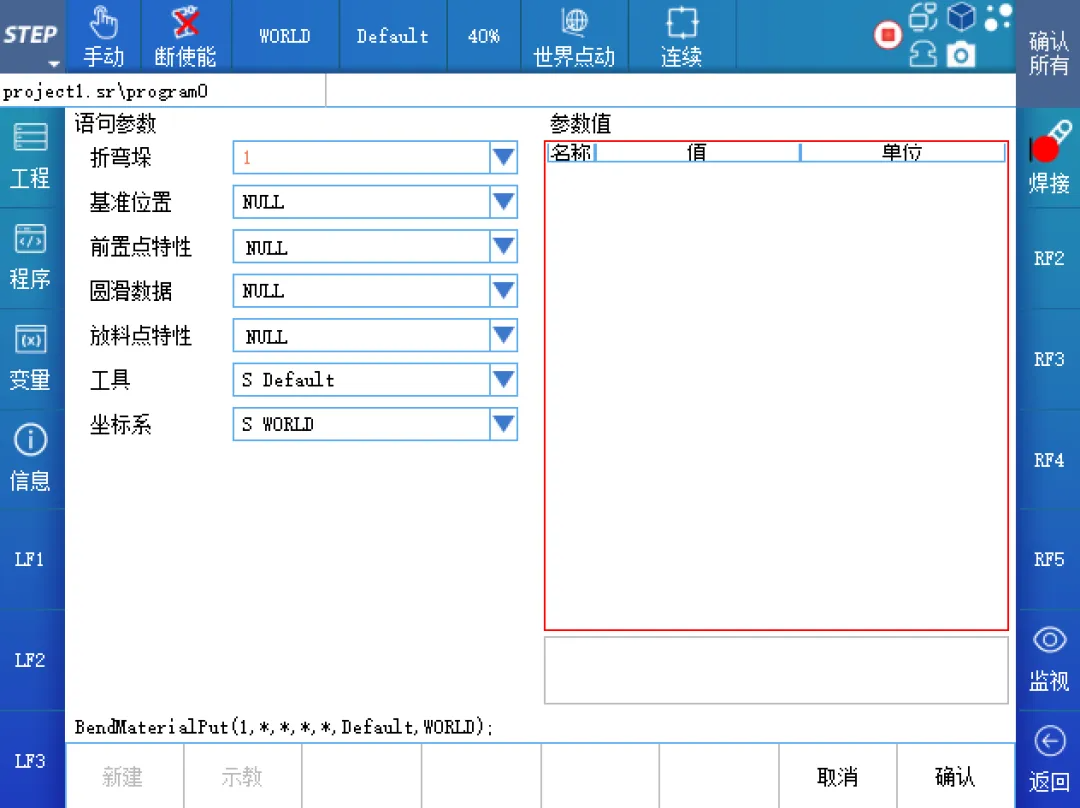Screen dimensions: 1080x808
Task: Click the 确认 confirm button
Action: pyautogui.click(x=954, y=777)
